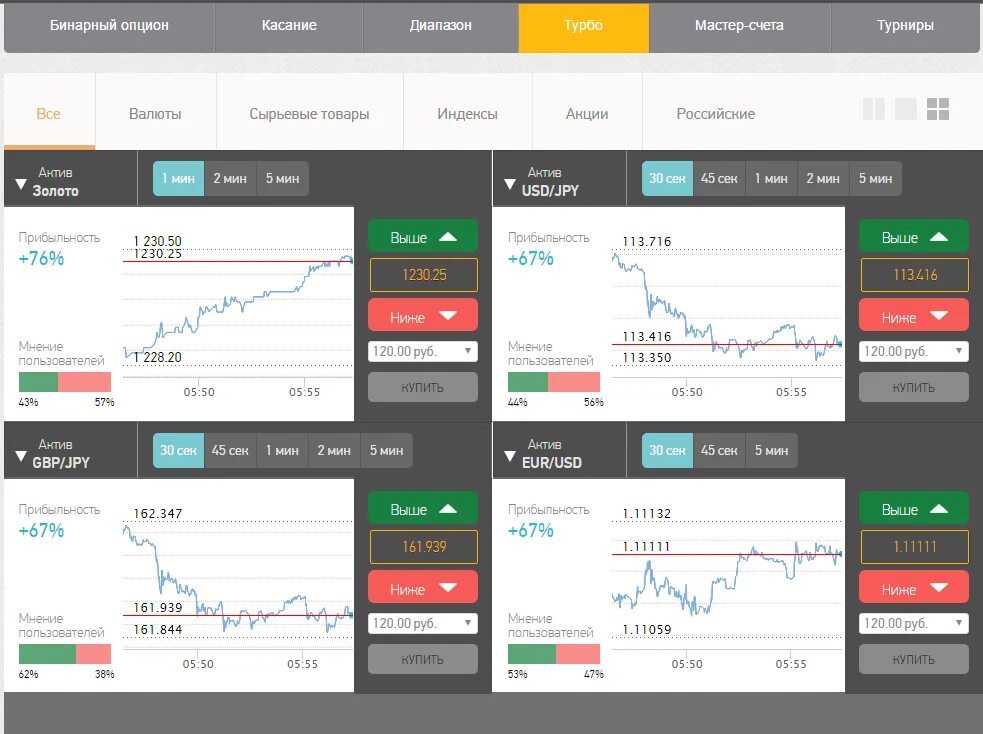
Task: Select 1 мин expiry for USD/JPY
Action: click(x=771, y=179)
